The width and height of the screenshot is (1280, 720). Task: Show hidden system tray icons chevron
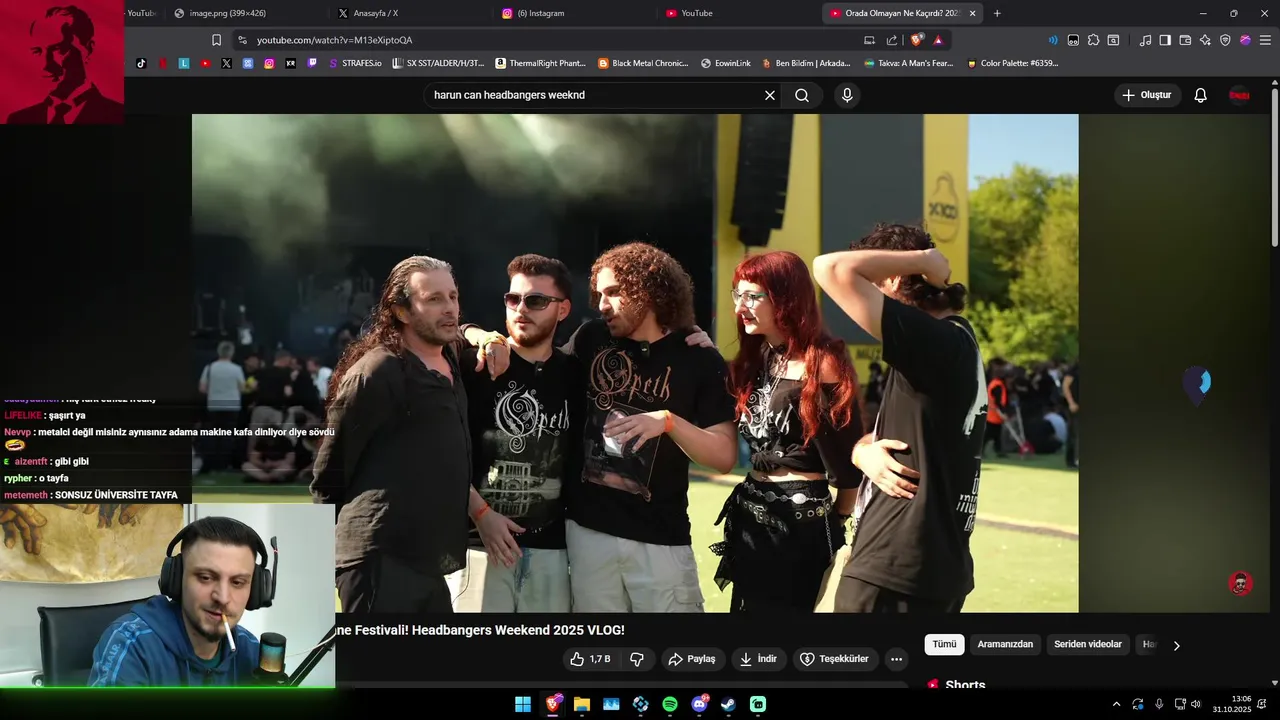1116,704
